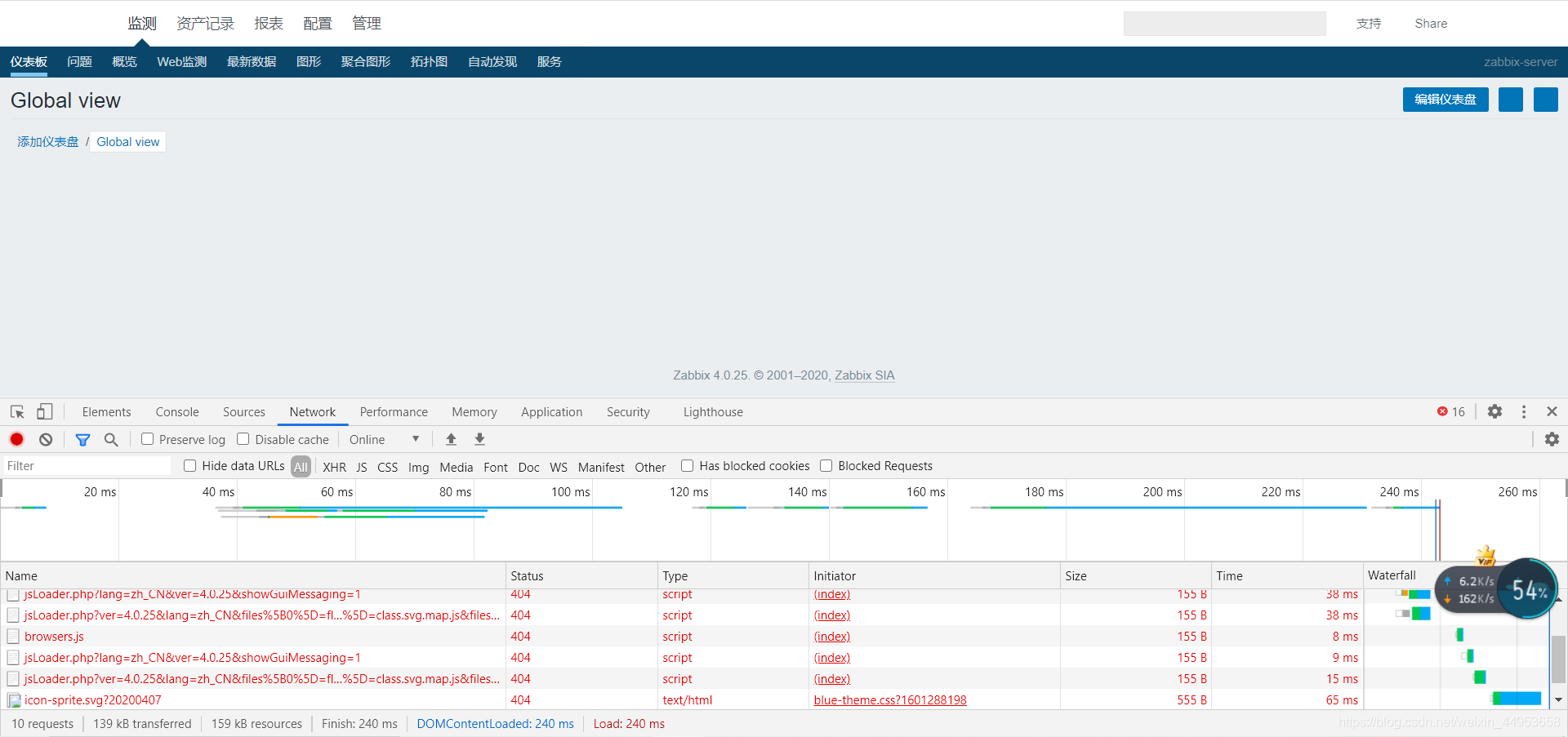Filter requests by Img type

tap(418, 467)
